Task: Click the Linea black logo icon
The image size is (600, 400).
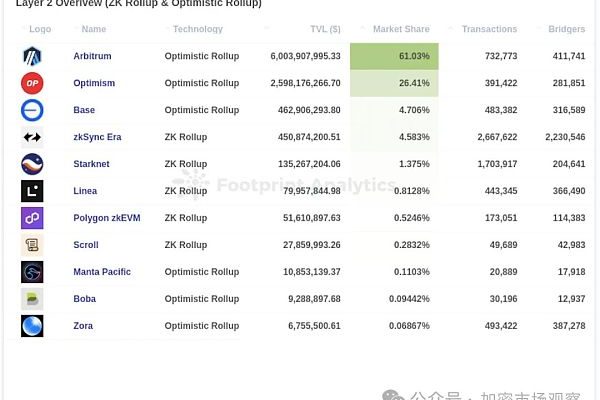Action: (32, 191)
